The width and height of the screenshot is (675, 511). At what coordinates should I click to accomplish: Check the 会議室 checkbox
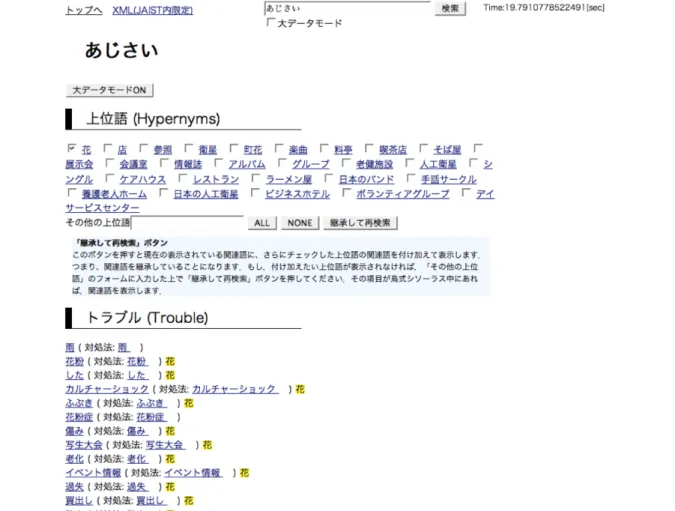click(x=110, y=163)
